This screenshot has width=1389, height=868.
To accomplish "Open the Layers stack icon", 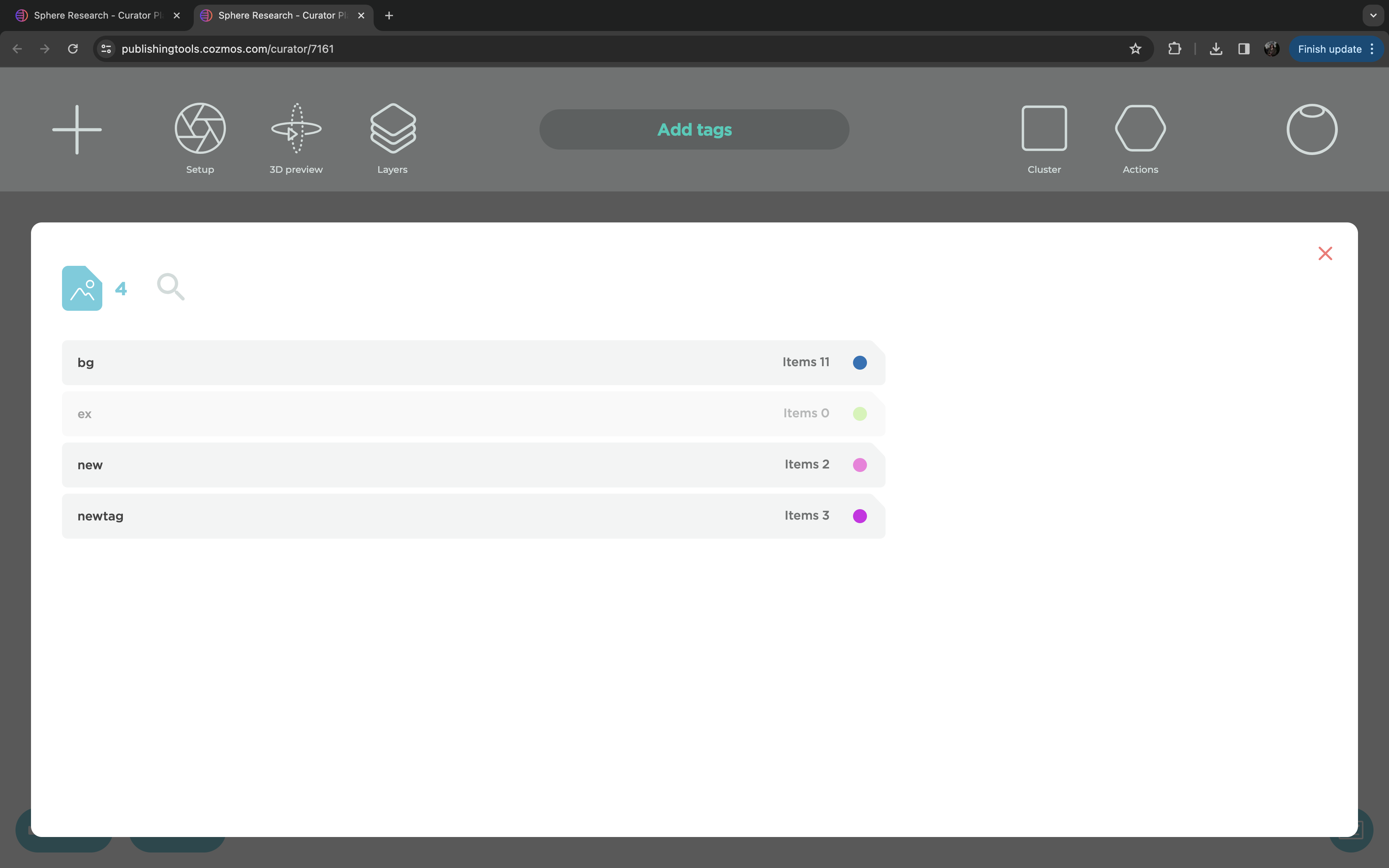I will point(393,129).
